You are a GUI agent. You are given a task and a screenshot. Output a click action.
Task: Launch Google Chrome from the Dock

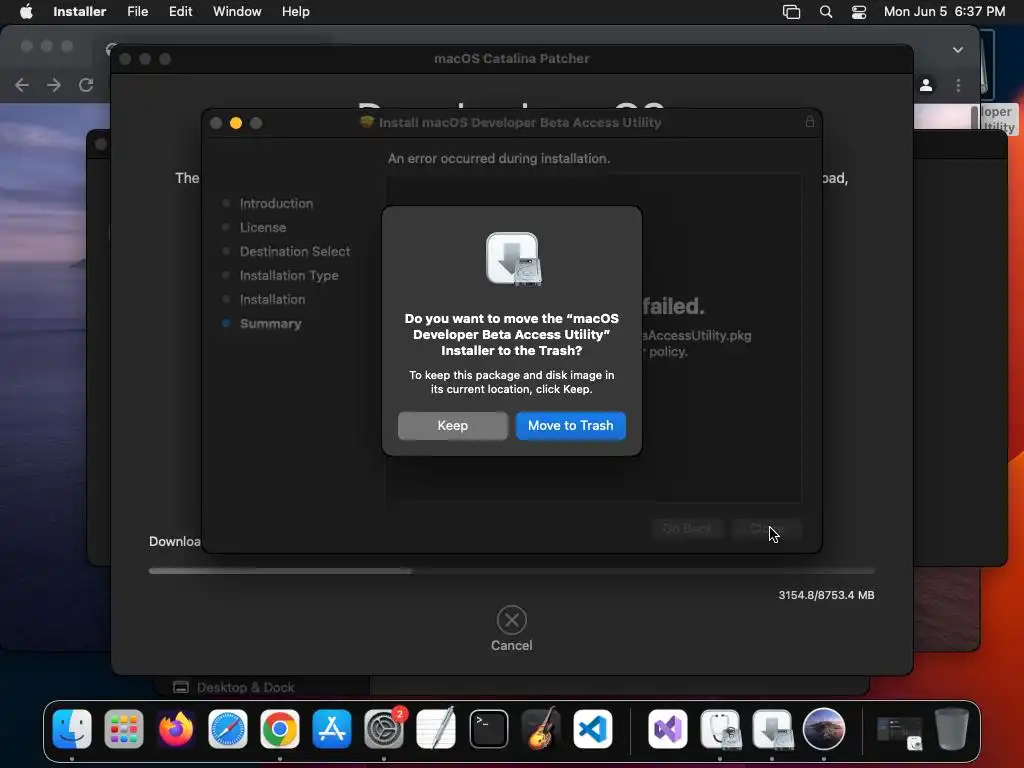(x=280, y=729)
